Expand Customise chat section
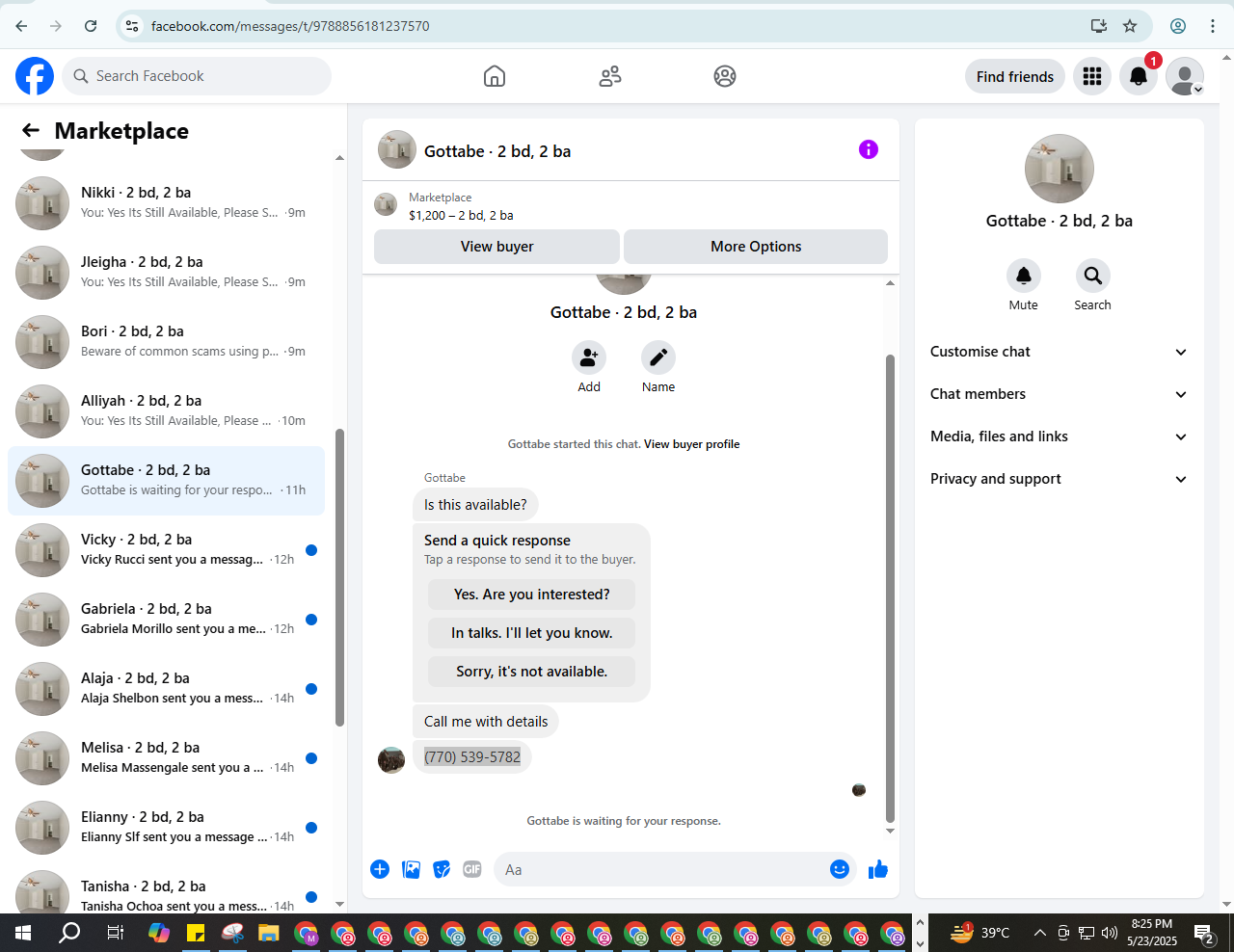The image size is (1234, 952). (1059, 352)
